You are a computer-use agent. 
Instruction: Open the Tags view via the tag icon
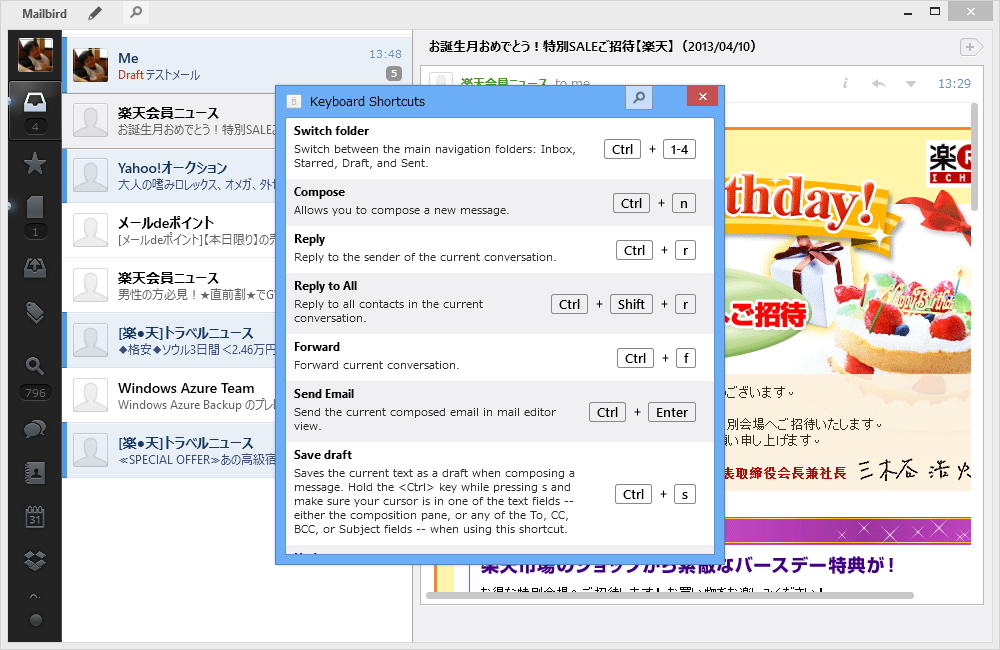click(34, 312)
